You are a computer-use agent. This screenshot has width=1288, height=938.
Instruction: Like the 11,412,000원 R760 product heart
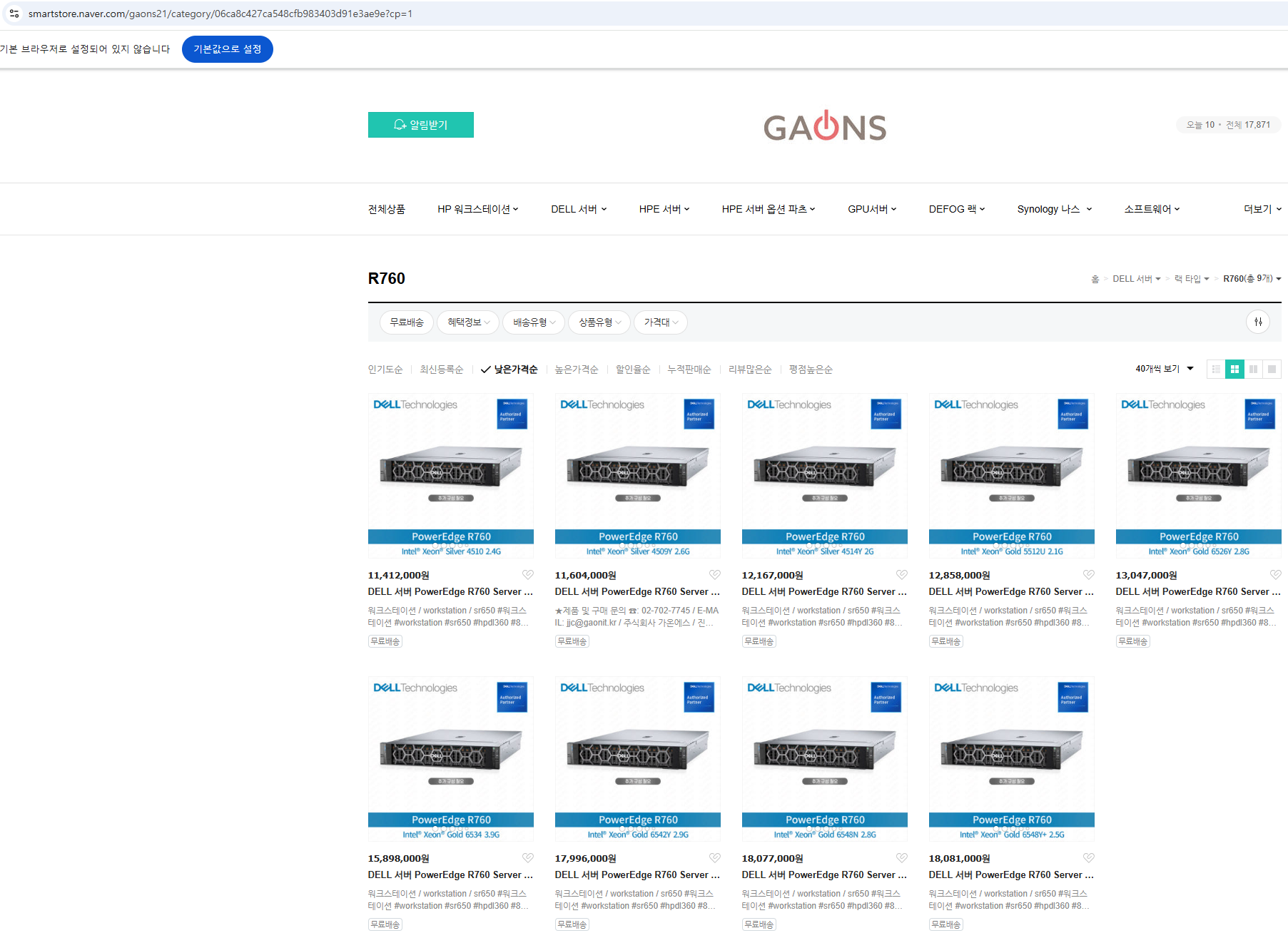528,575
